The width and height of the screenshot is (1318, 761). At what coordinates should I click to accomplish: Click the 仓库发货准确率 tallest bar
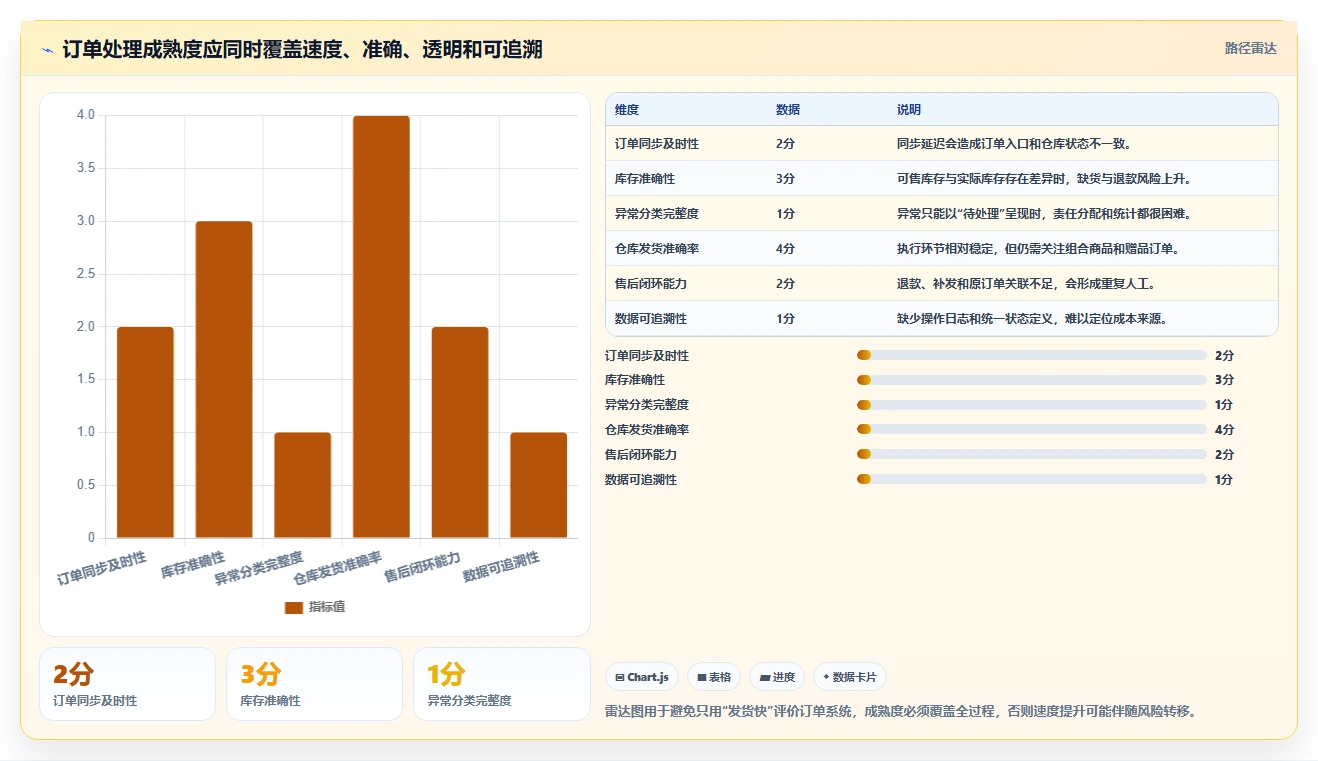click(x=381, y=327)
